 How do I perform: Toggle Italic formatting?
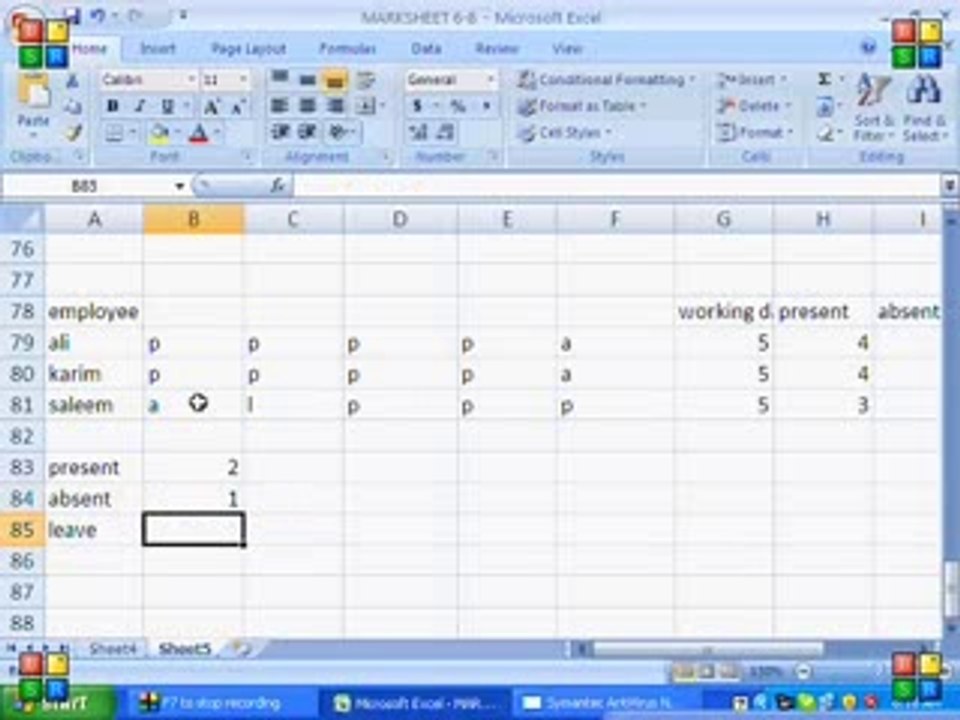(140, 106)
